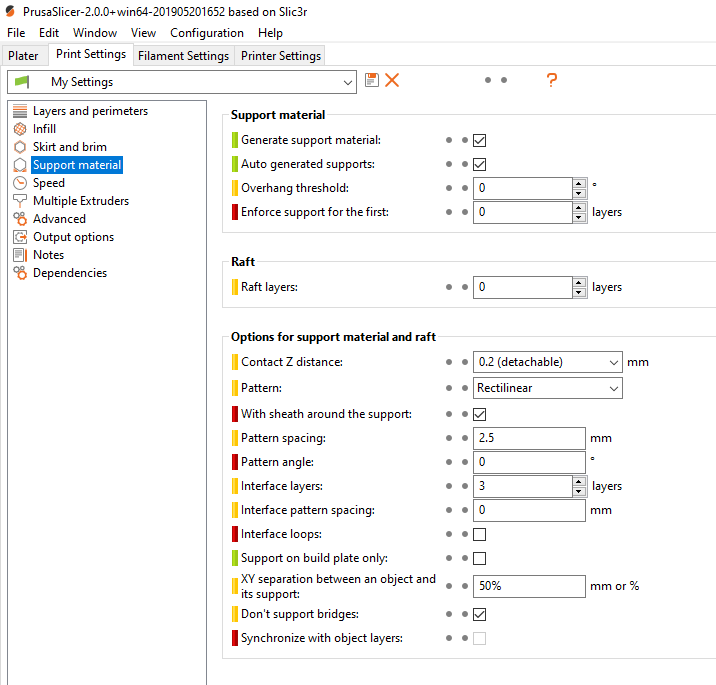
Task: Click the Support material sidebar icon
Action: coord(20,165)
